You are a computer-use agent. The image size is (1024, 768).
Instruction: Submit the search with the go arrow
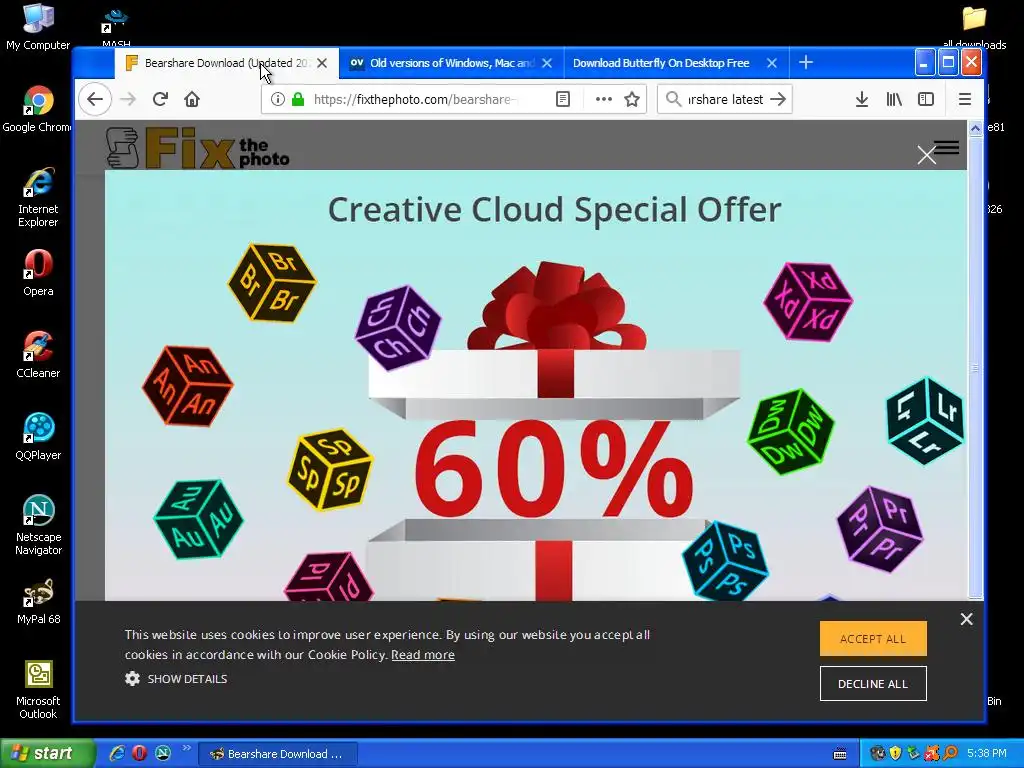click(x=778, y=99)
